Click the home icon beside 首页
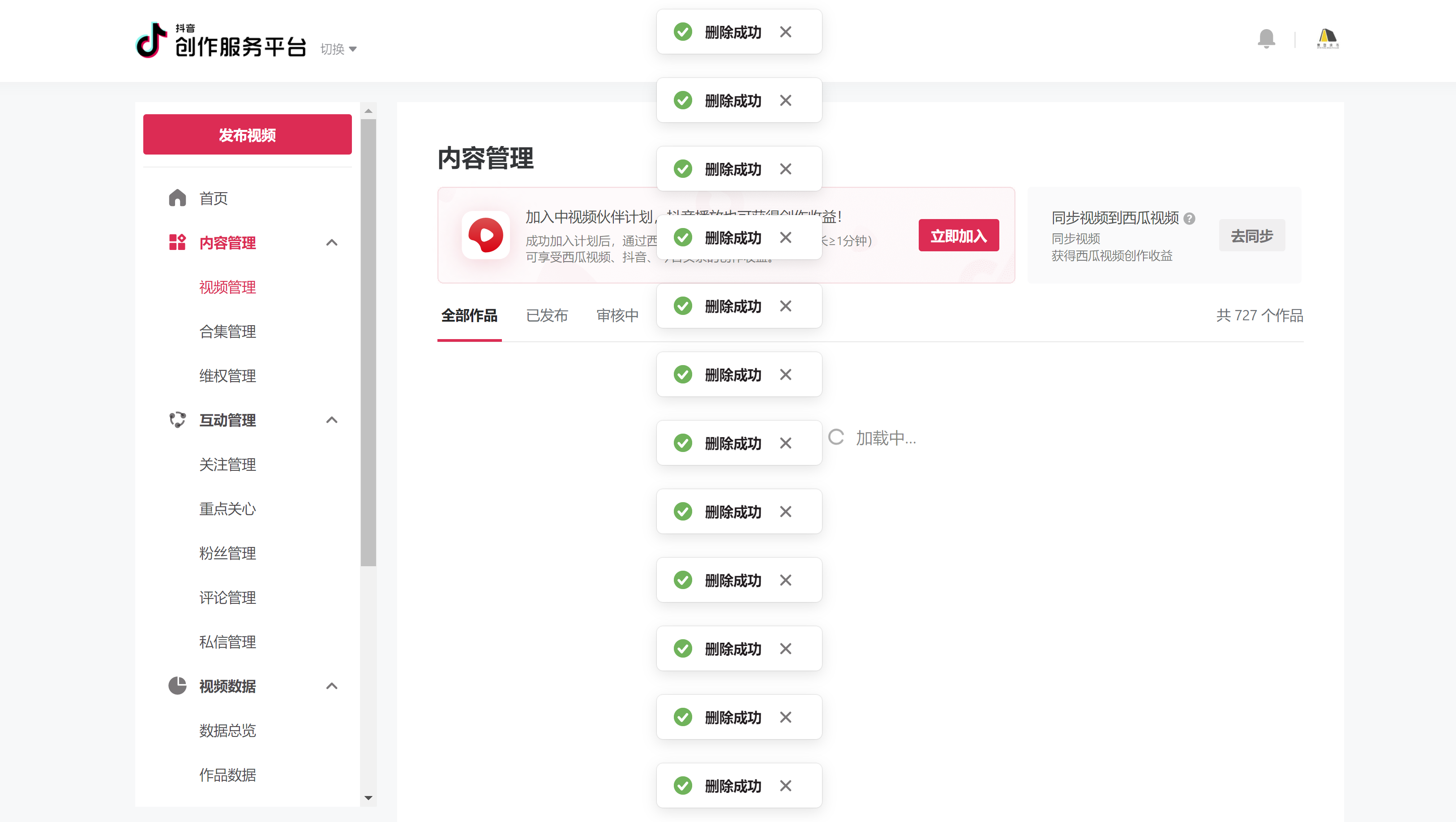The image size is (1456, 822). pyautogui.click(x=177, y=198)
